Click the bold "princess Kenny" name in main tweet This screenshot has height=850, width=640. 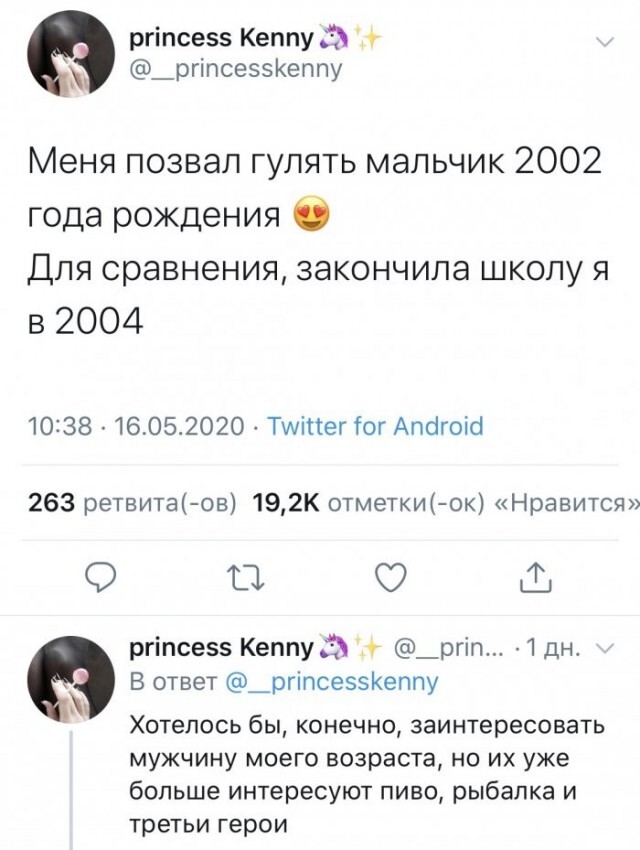pyautogui.click(x=221, y=41)
